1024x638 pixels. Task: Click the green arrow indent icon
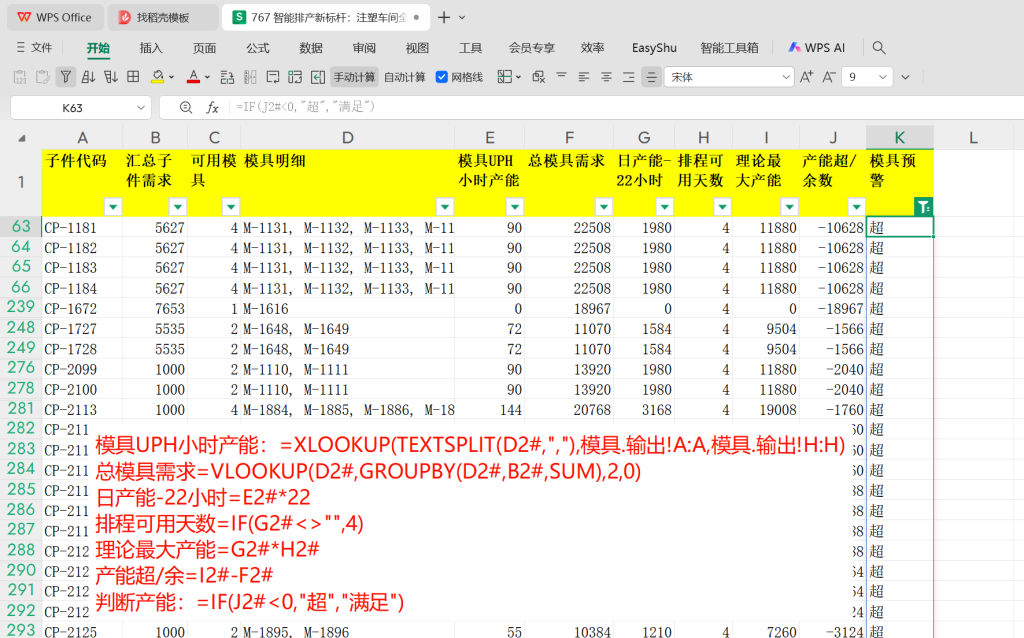318,77
